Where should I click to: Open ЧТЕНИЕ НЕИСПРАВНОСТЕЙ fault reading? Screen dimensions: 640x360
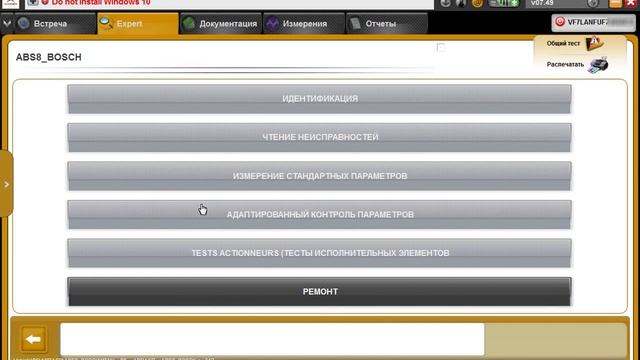(x=320, y=138)
